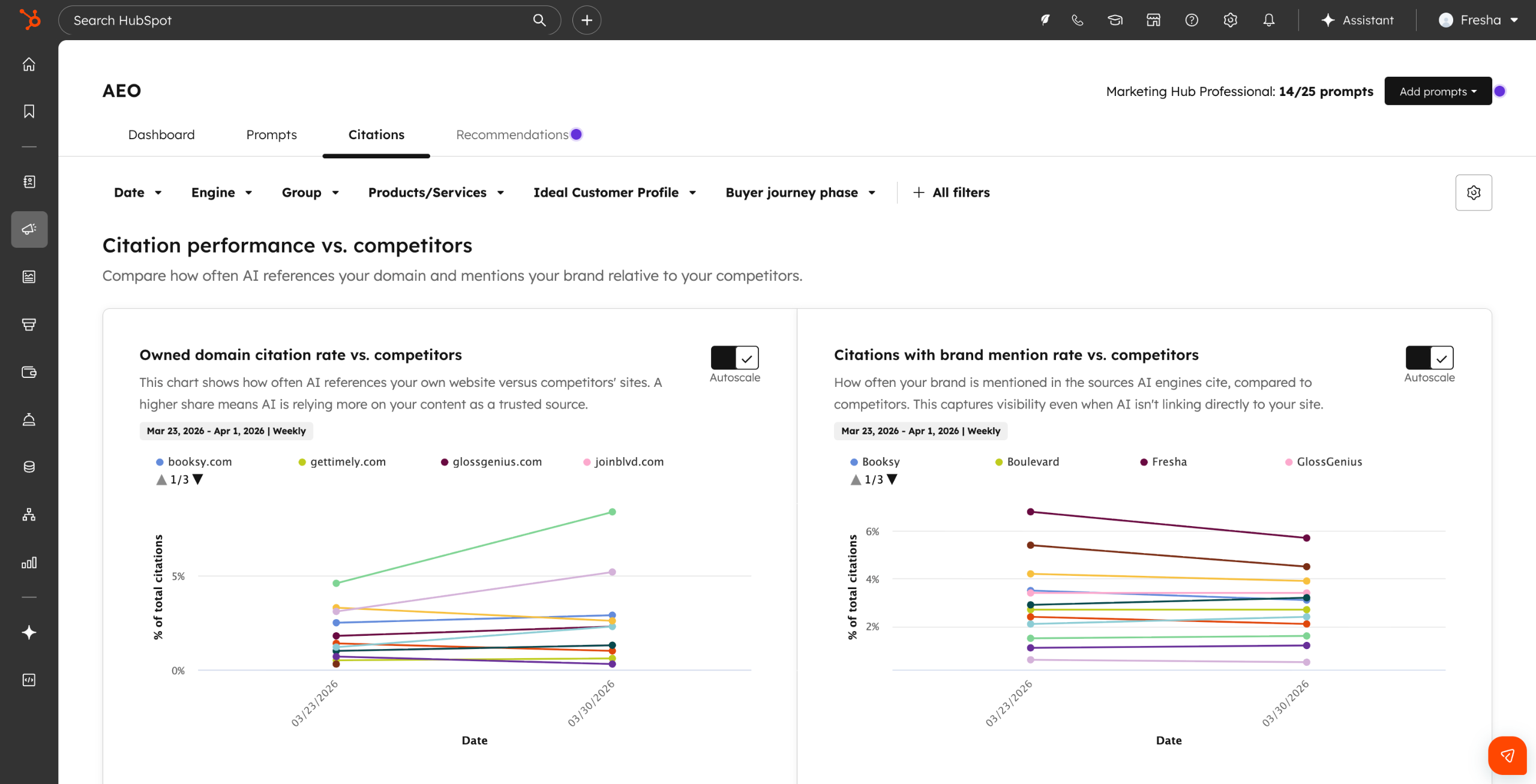This screenshot has width=1536, height=784.
Task: Switch to the Prompts tab
Action: coord(271,135)
